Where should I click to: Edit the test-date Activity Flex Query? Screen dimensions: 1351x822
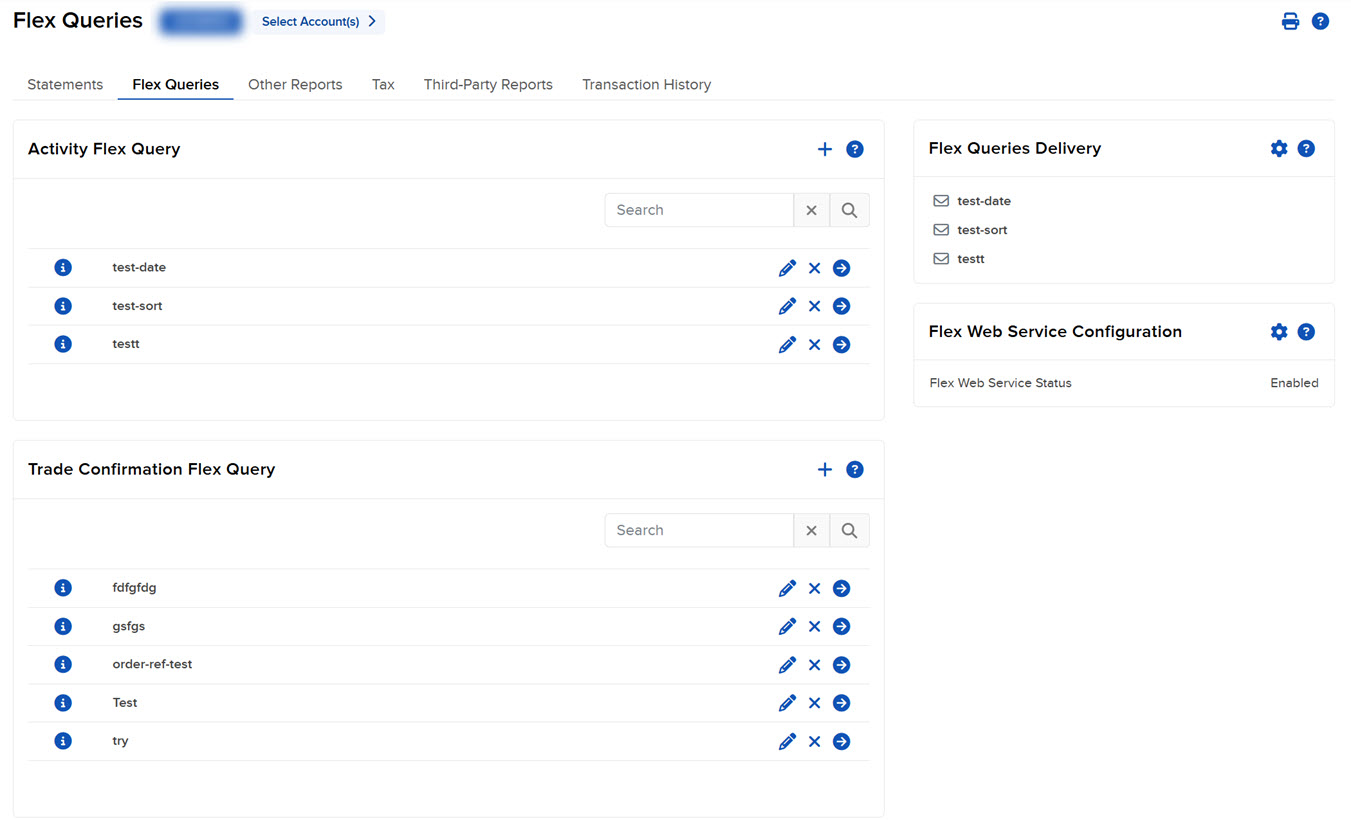pos(787,267)
